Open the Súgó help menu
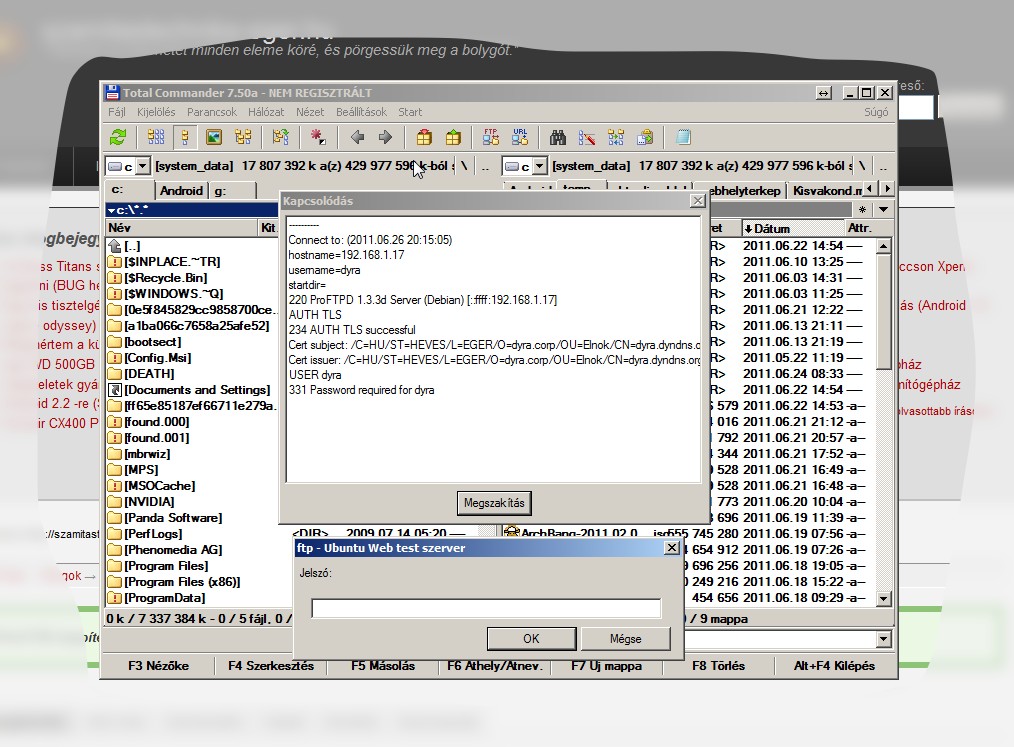This screenshot has width=1014, height=747. [x=876, y=112]
